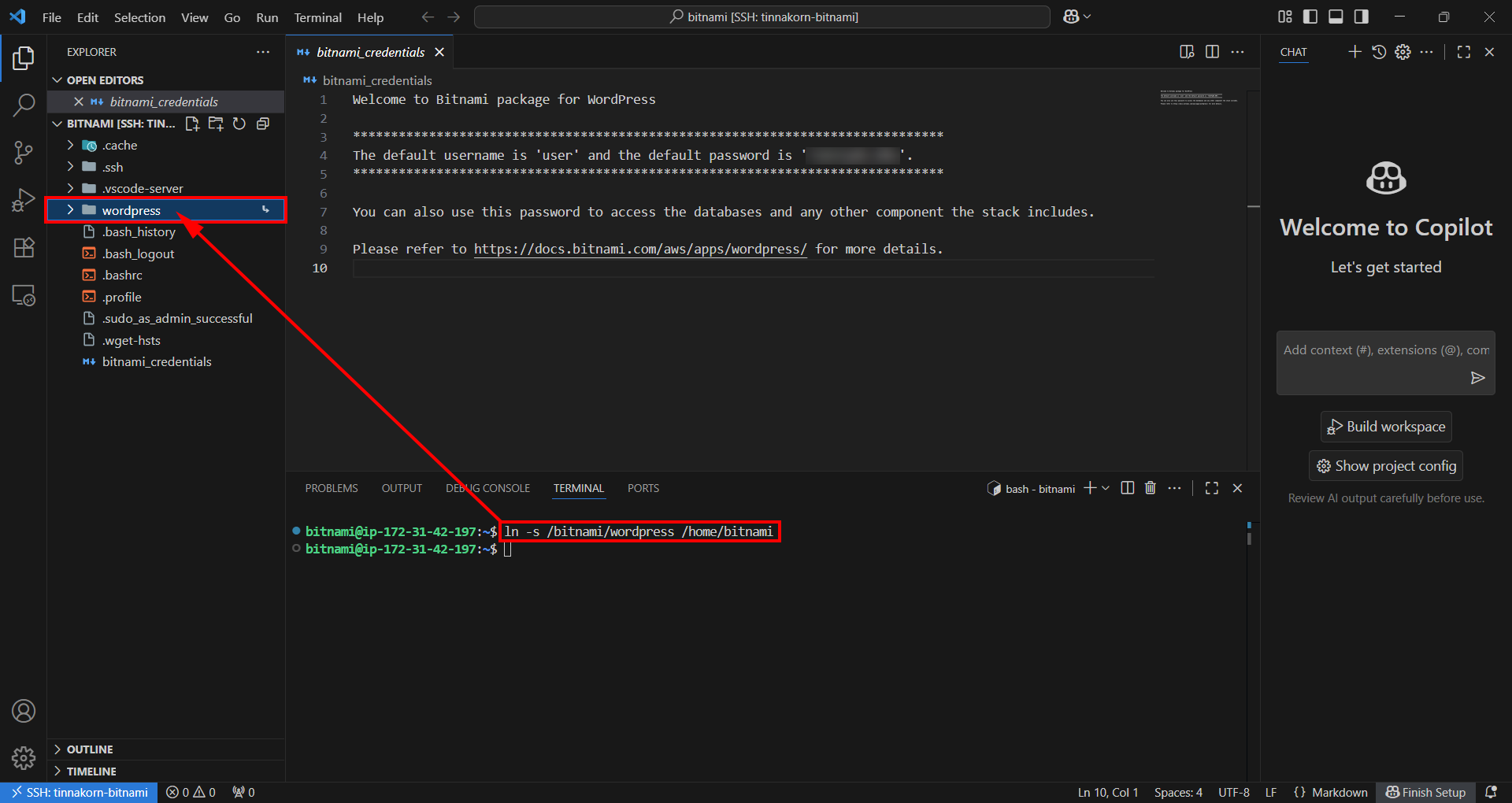Open Accounts menu in activity bar
Image resolution: width=1512 pixels, height=803 pixels.
coord(24,711)
